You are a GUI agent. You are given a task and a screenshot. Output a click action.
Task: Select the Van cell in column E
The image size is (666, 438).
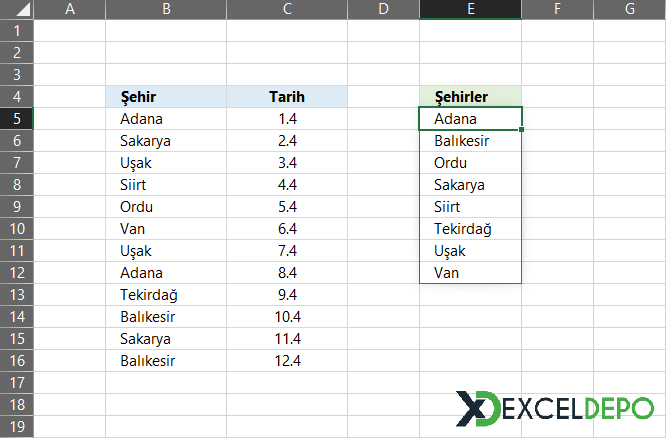coord(471,272)
